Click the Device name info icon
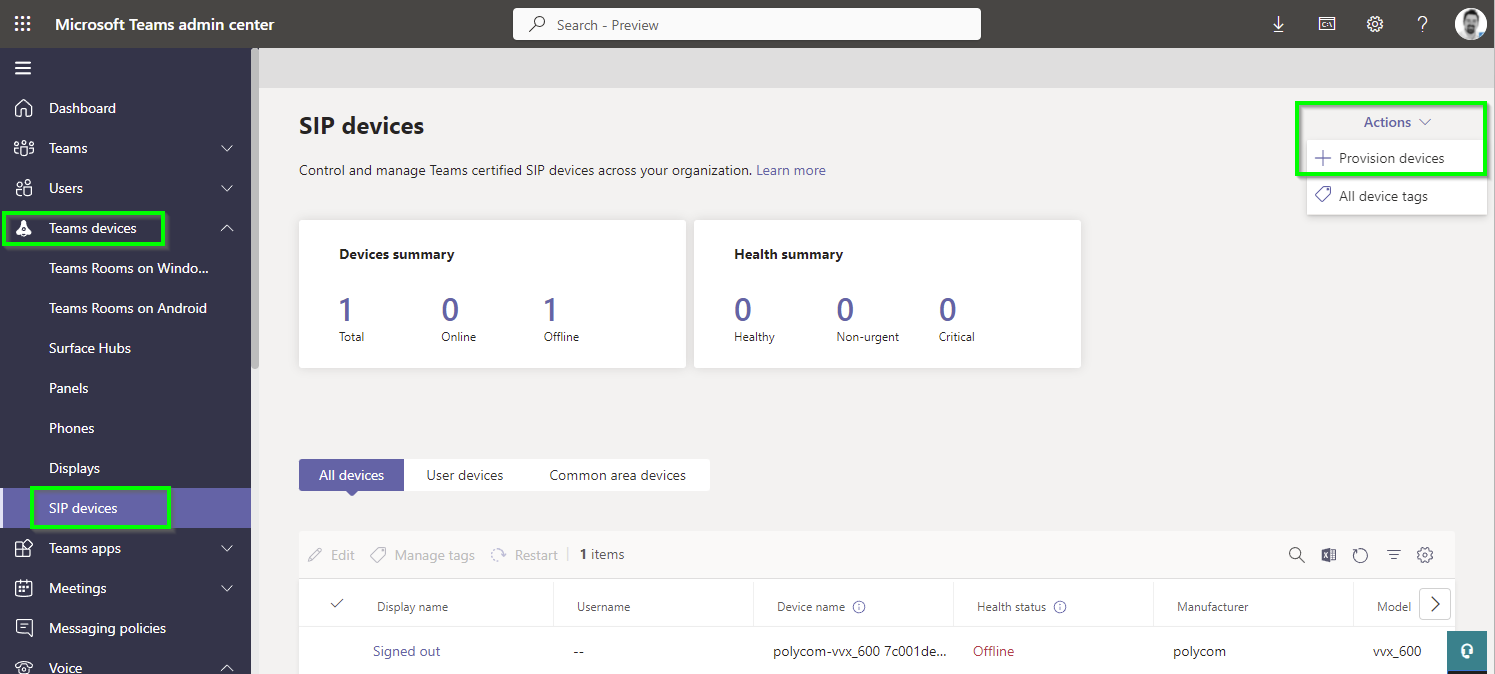This screenshot has width=1495, height=674. point(859,607)
